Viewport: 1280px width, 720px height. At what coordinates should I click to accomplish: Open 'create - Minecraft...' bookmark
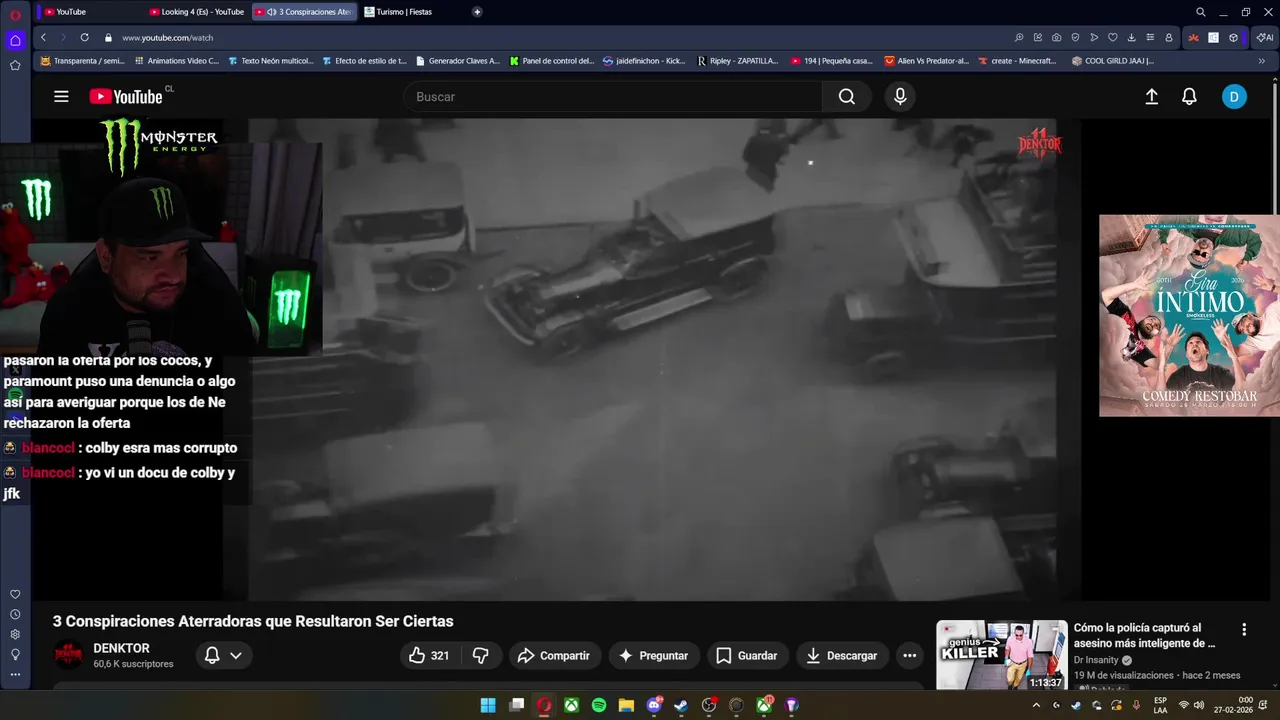(x=1016, y=61)
